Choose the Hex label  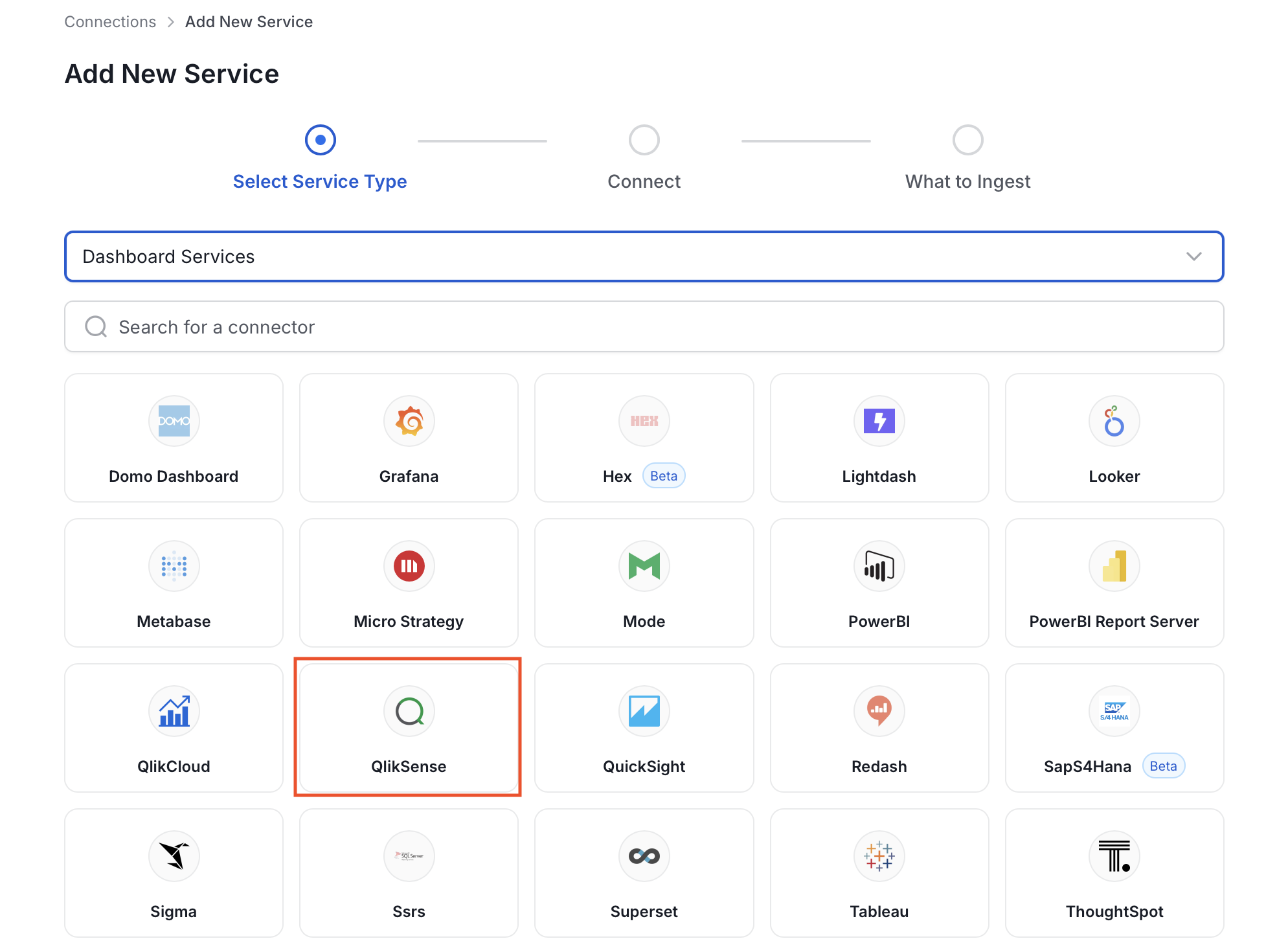(x=617, y=476)
